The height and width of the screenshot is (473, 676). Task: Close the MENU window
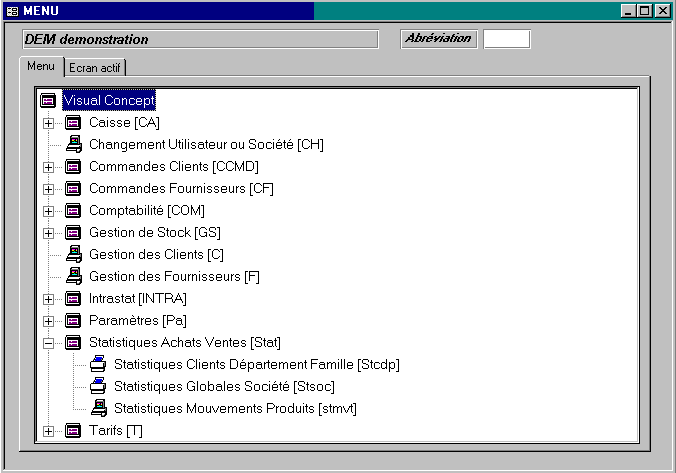coord(662,11)
